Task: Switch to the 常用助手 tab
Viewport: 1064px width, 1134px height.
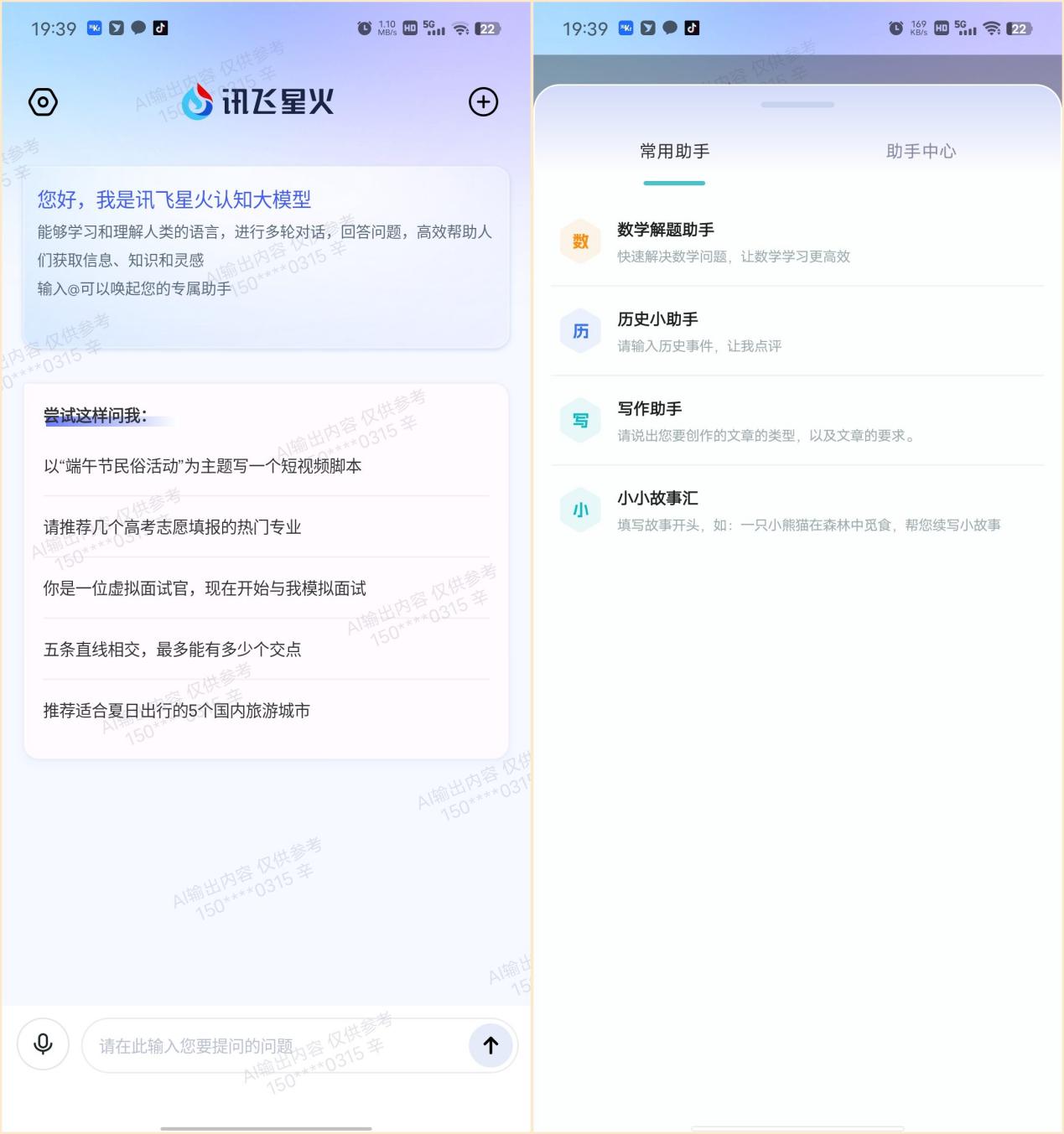Action: pyautogui.click(x=674, y=152)
